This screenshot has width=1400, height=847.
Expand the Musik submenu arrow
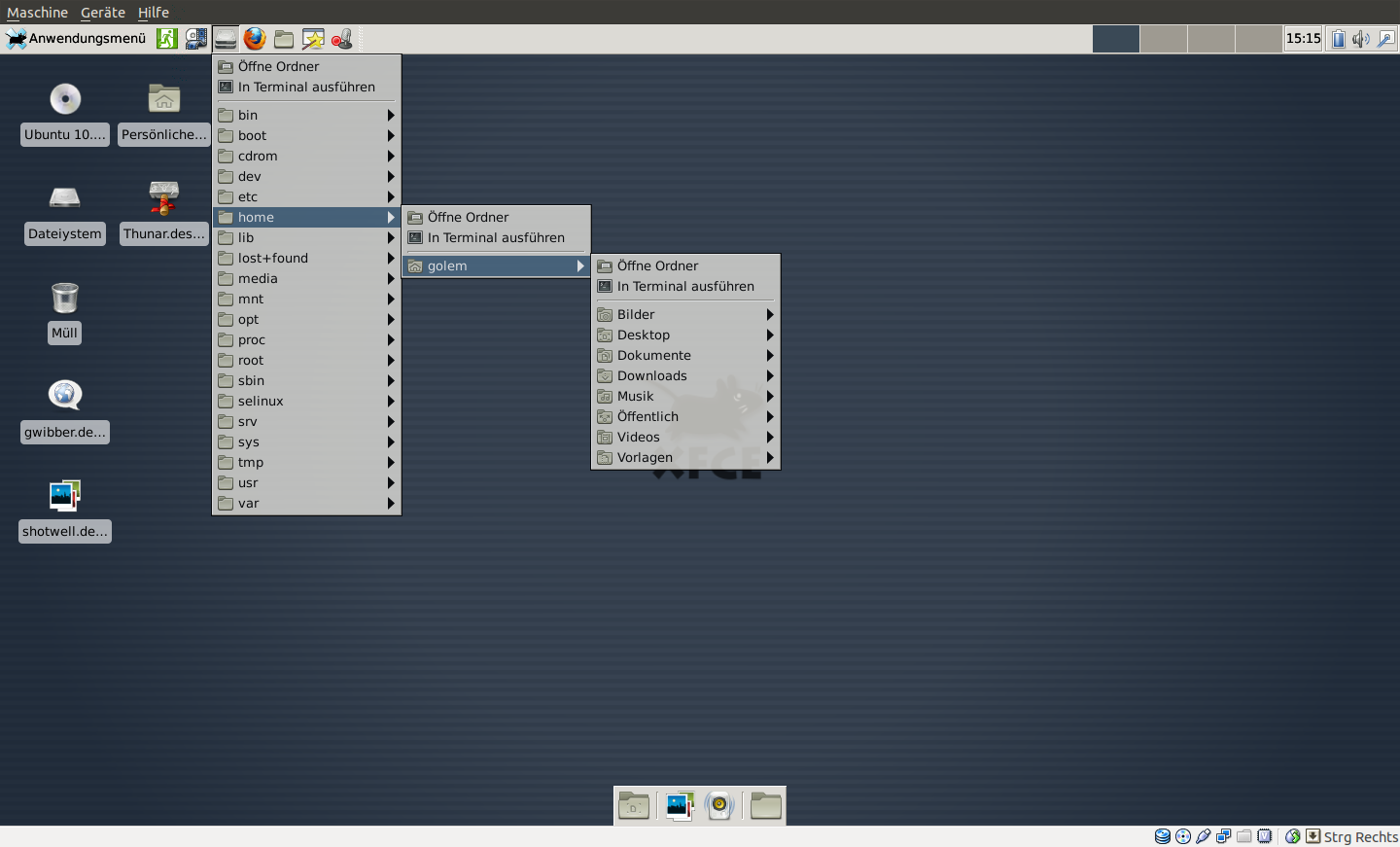(769, 396)
